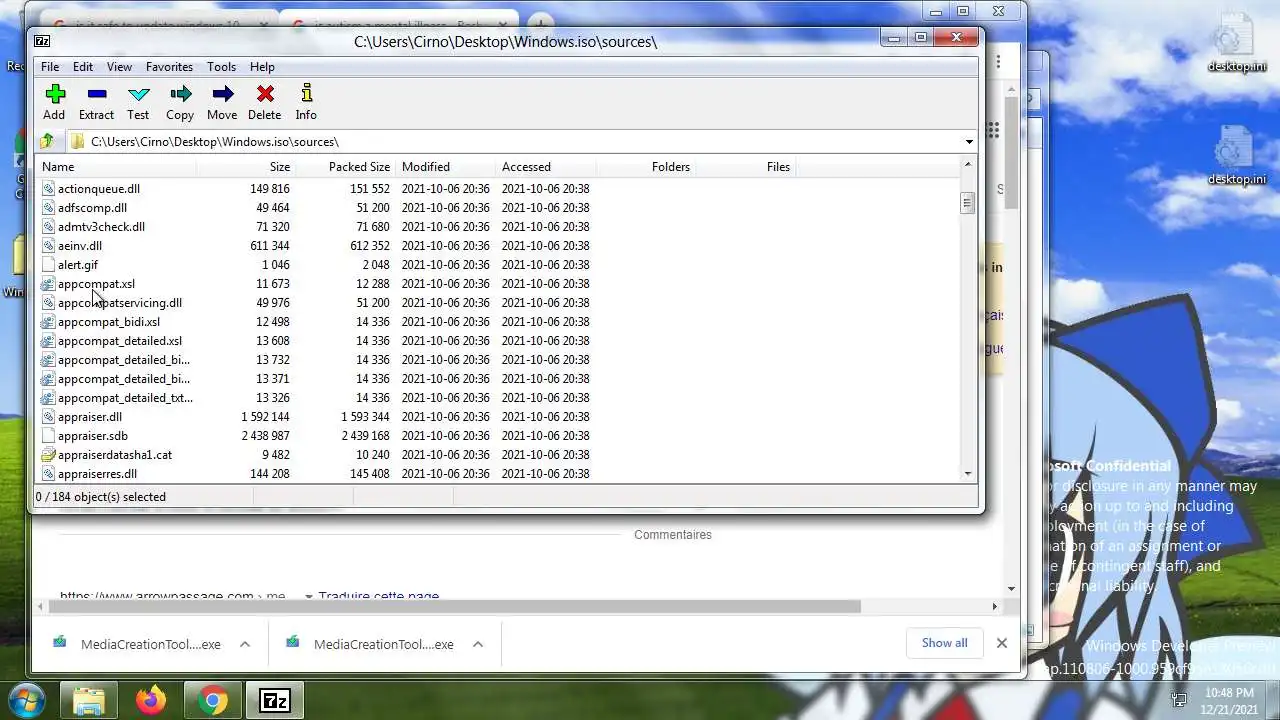Click file list scroll down arrow
The height and width of the screenshot is (720, 1280).
point(967,474)
